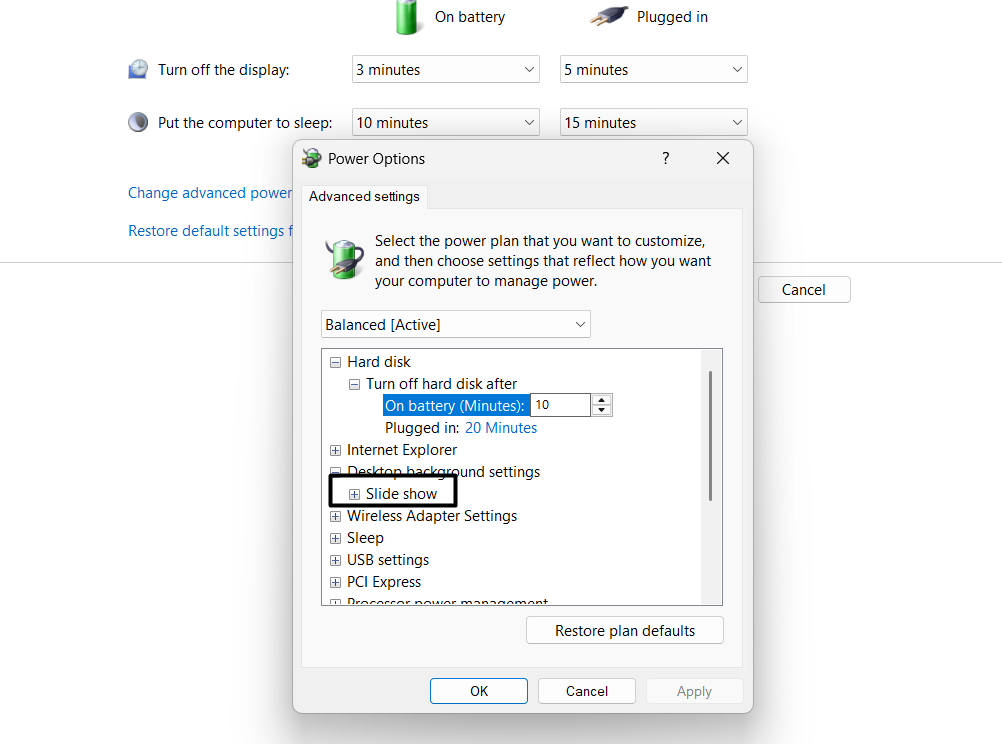Close the Power Options dialog
This screenshot has width=1002, height=744.
[723, 158]
